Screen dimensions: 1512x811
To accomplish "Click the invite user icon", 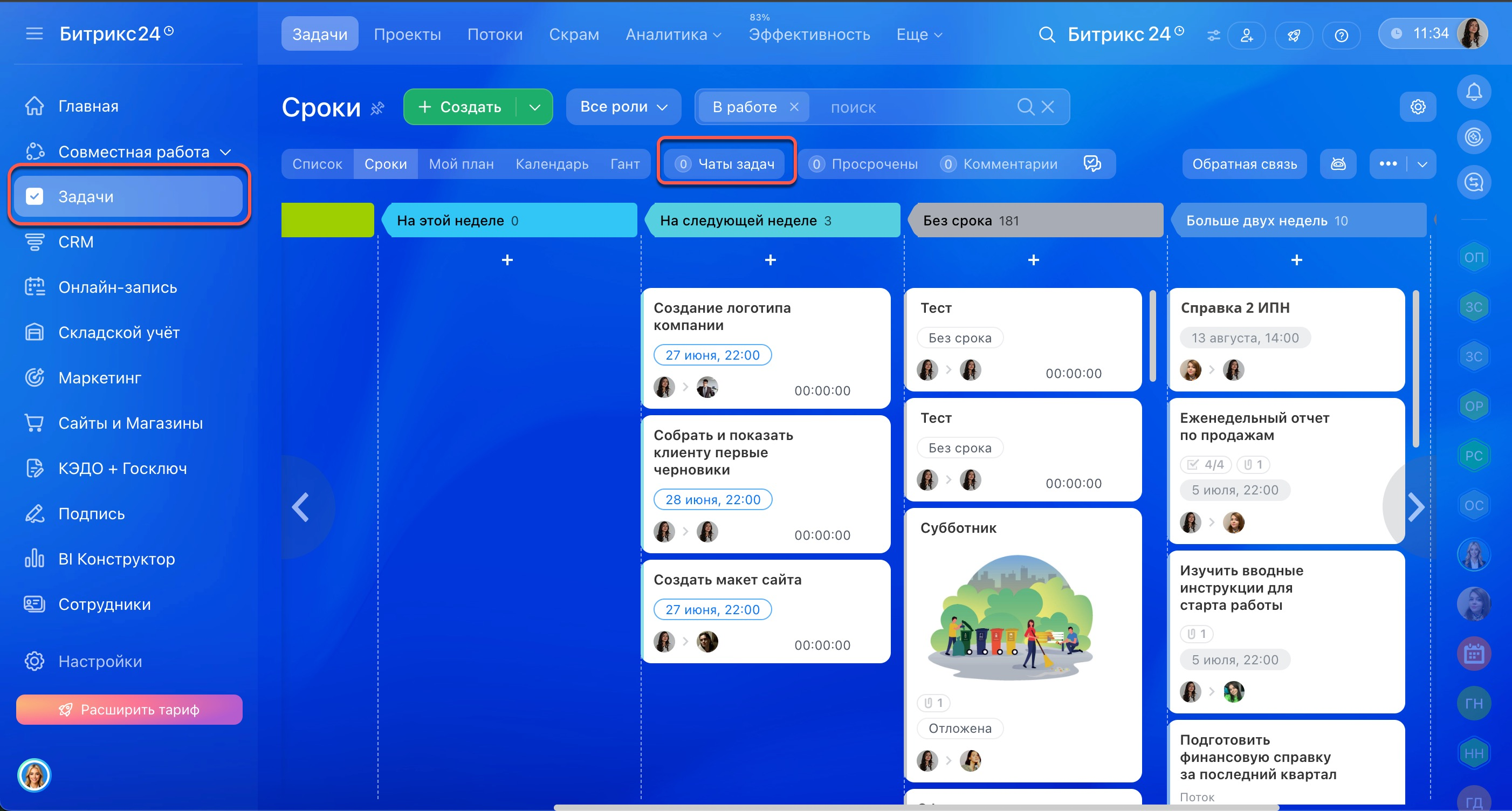I will (x=1247, y=36).
